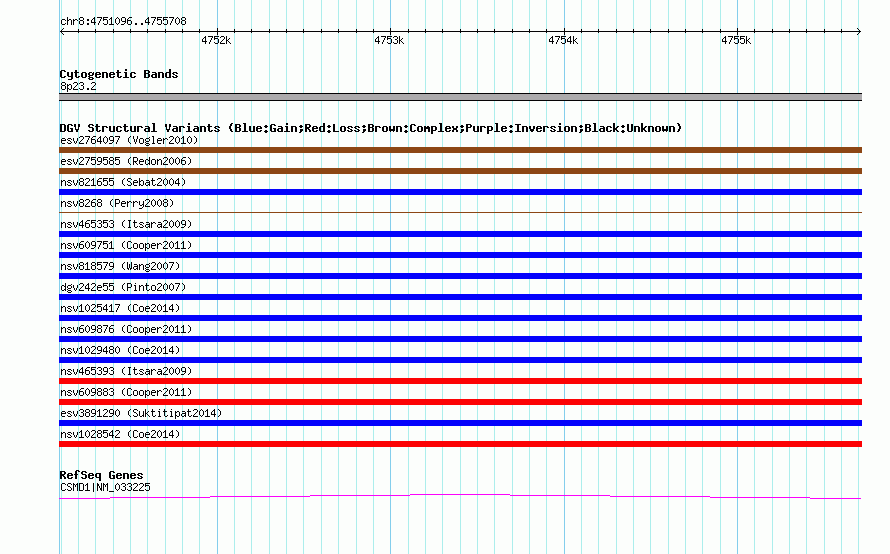This screenshot has width=890, height=554.
Task: Click the red loss bar for nsv609883
Action: coord(460,402)
